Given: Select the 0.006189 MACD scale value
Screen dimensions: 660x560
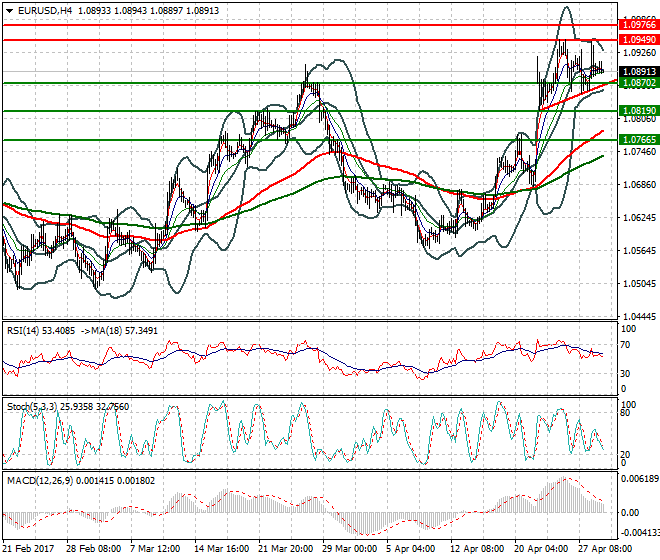Looking at the screenshot, I should point(640,479).
